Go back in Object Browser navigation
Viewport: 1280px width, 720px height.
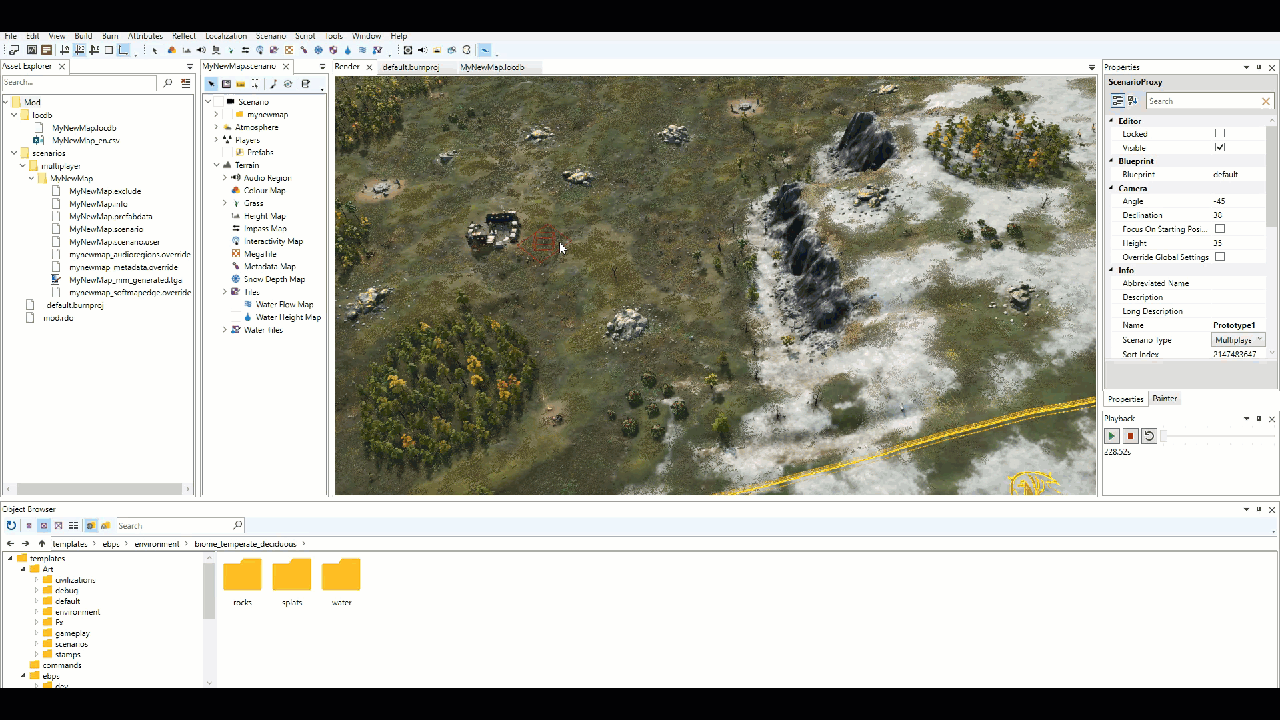(10, 544)
